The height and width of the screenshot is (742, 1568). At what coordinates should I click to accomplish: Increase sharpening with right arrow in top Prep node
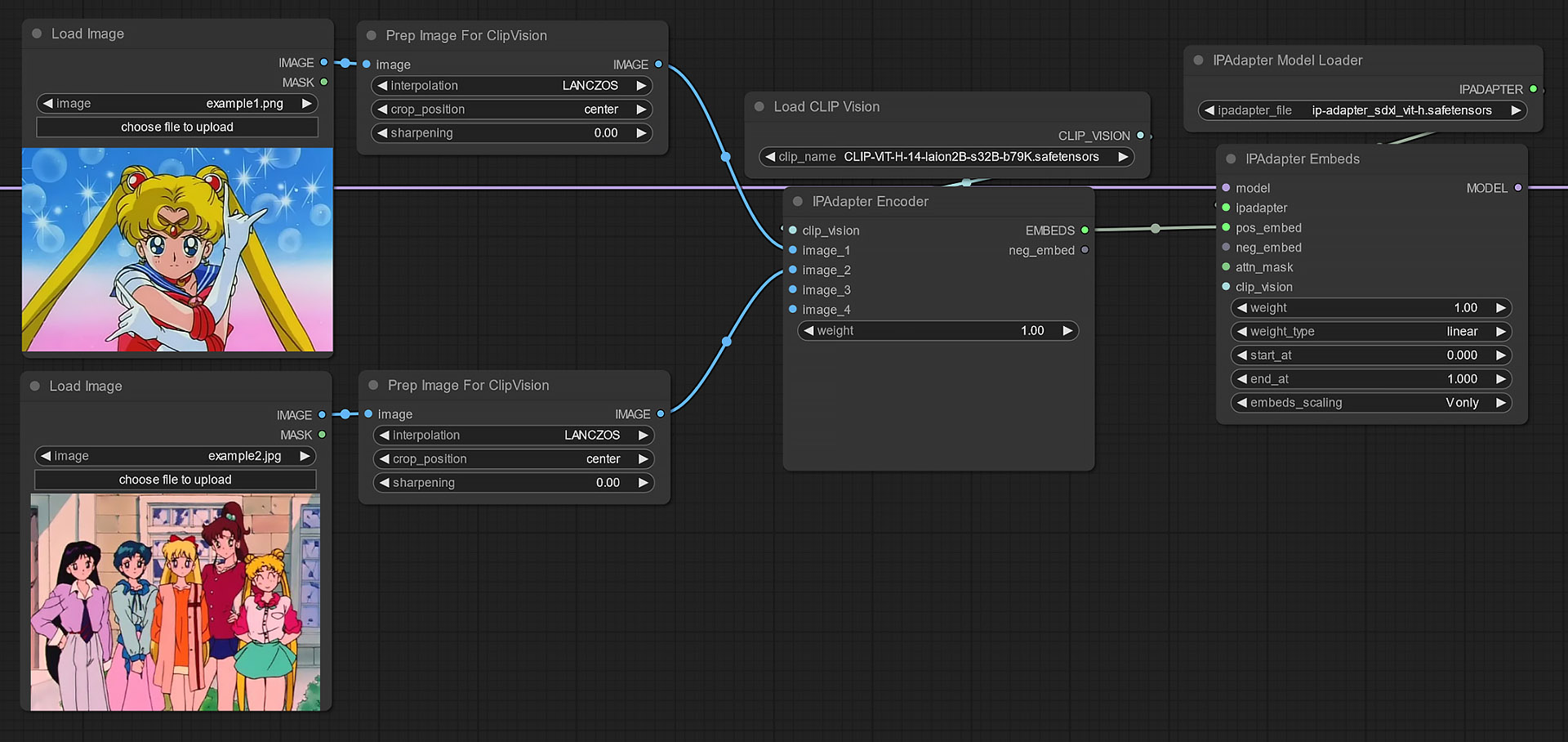[x=641, y=133]
